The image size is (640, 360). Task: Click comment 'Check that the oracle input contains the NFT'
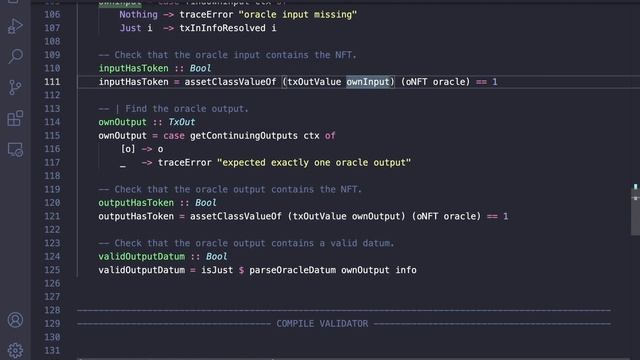[227, 55]
